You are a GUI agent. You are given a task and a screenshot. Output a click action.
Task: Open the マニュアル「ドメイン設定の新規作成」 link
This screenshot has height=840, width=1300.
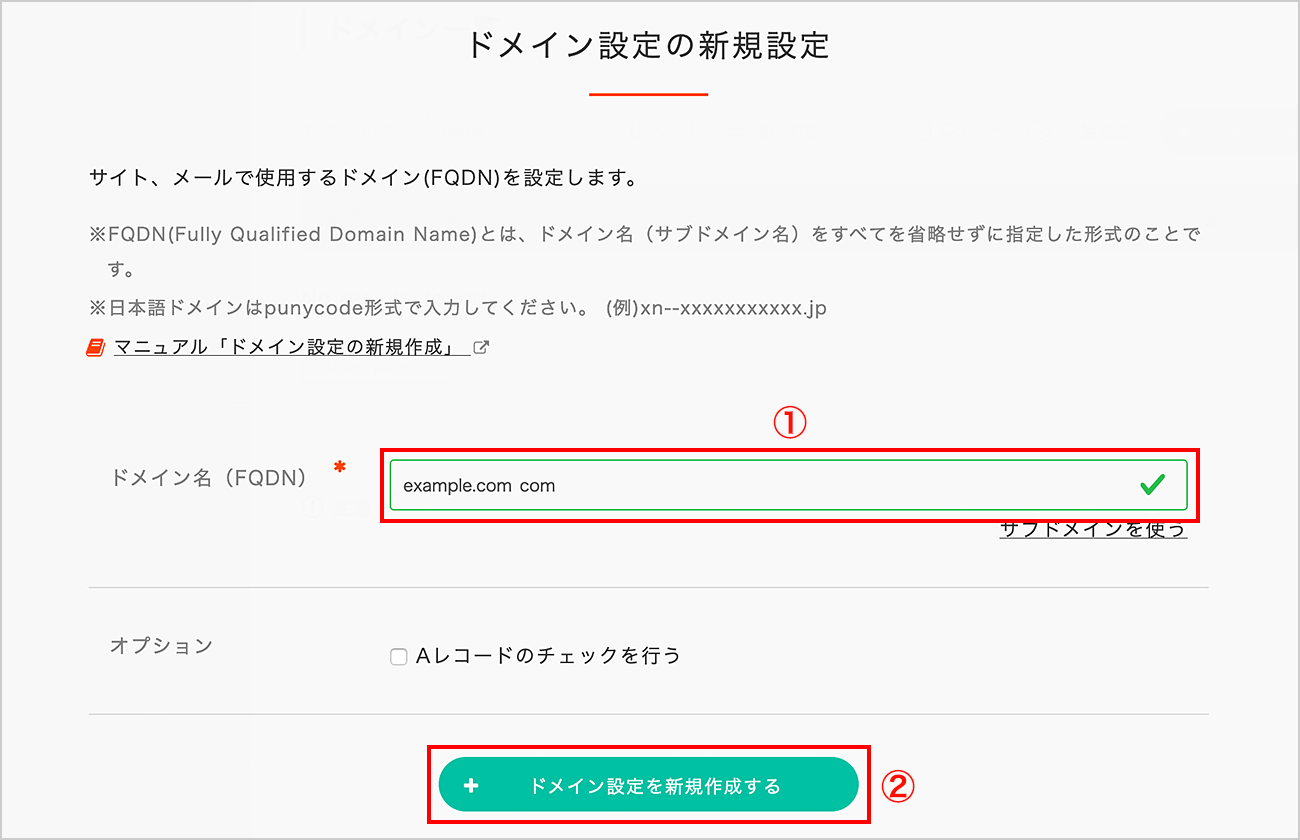[290, 345]
